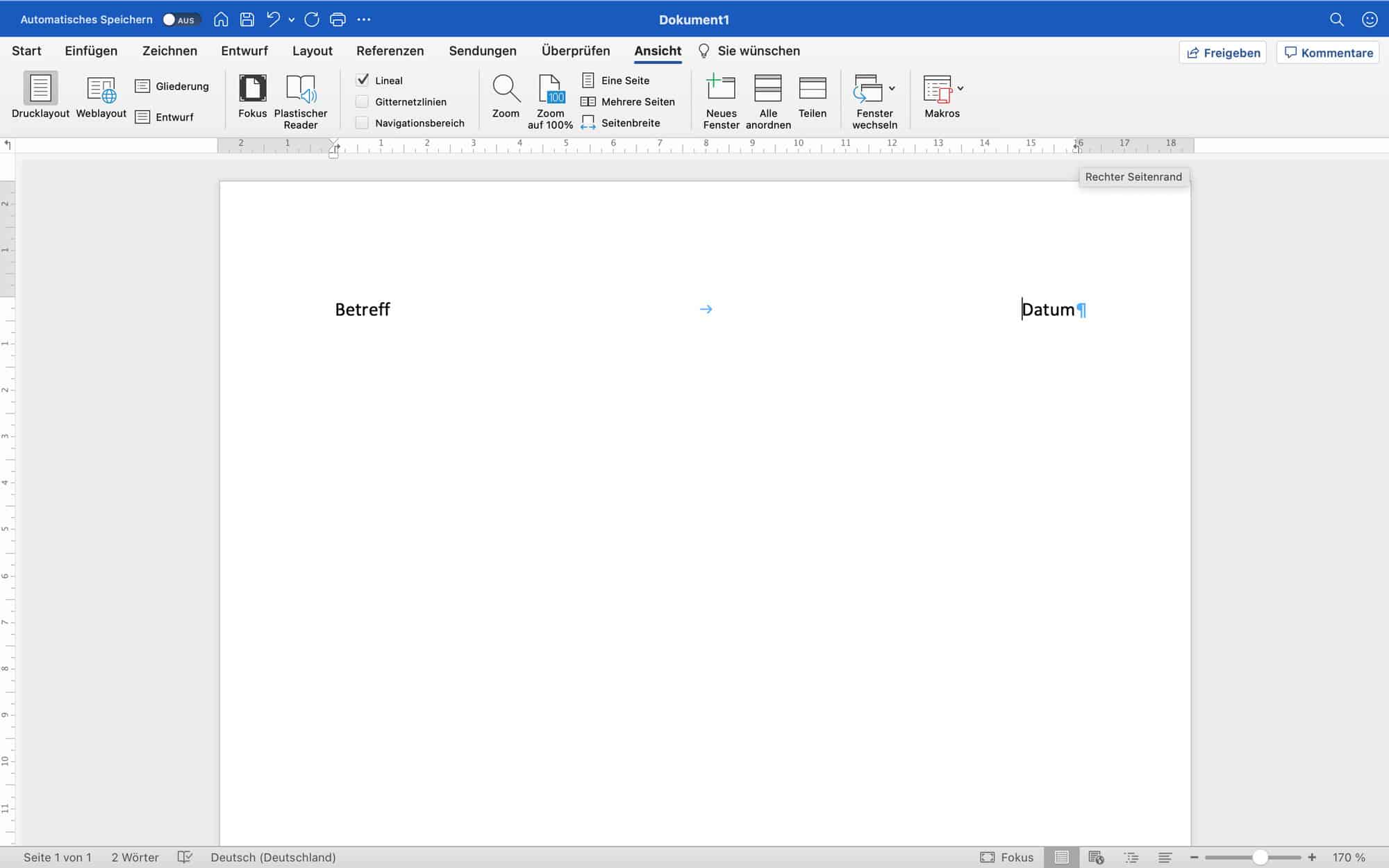Click Alle anordnen windows
The height and width of the screenshot is (868, 1389).
[x=768, y=101]
